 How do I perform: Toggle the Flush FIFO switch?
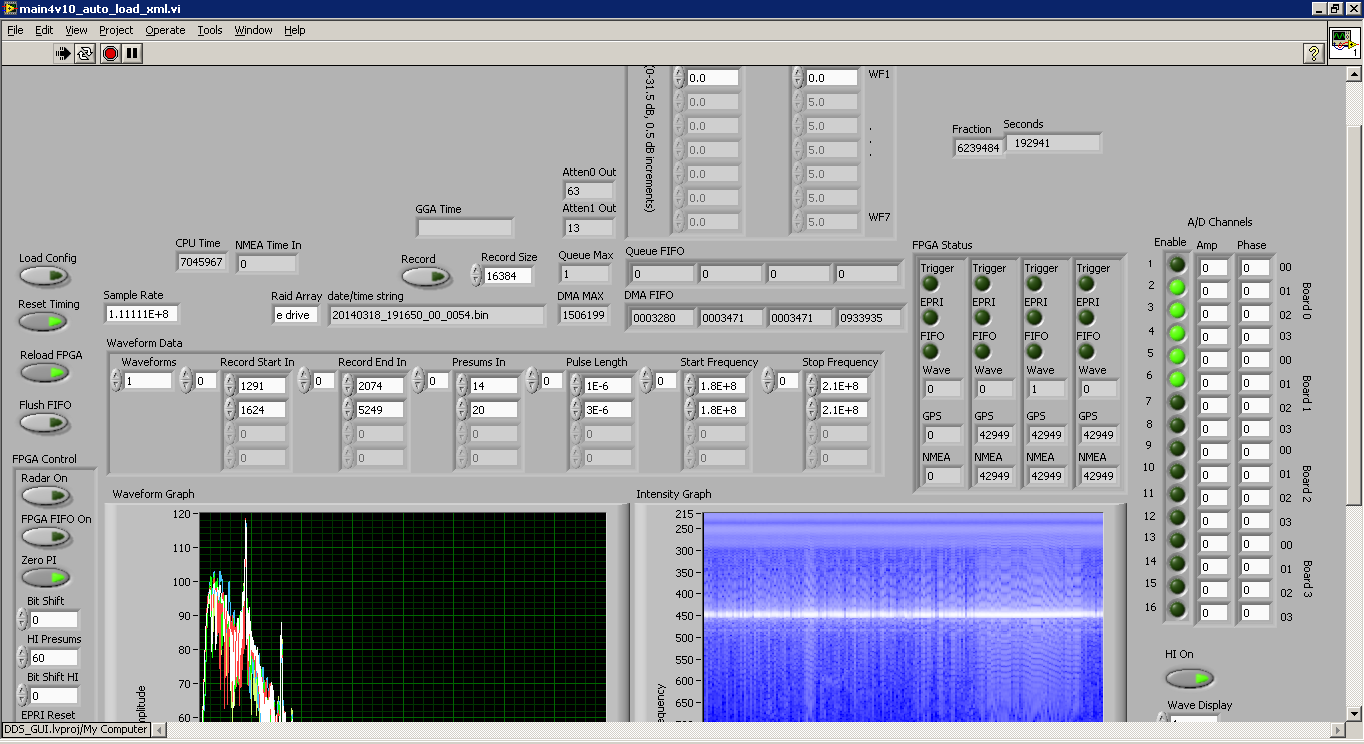pos(45,423)
